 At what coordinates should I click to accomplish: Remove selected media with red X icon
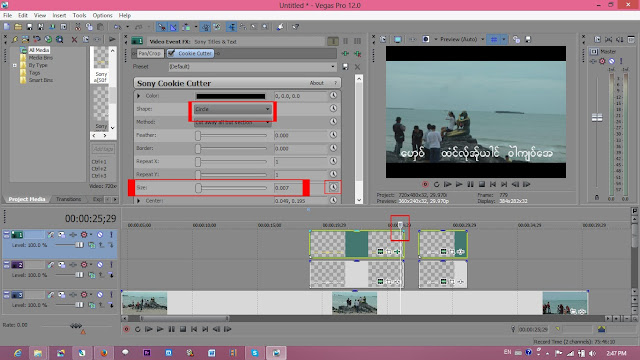click(74, 40)
